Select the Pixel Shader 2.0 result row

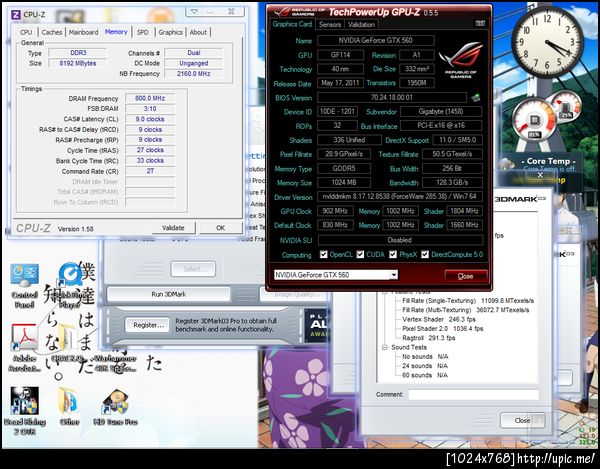pos(443,328)
